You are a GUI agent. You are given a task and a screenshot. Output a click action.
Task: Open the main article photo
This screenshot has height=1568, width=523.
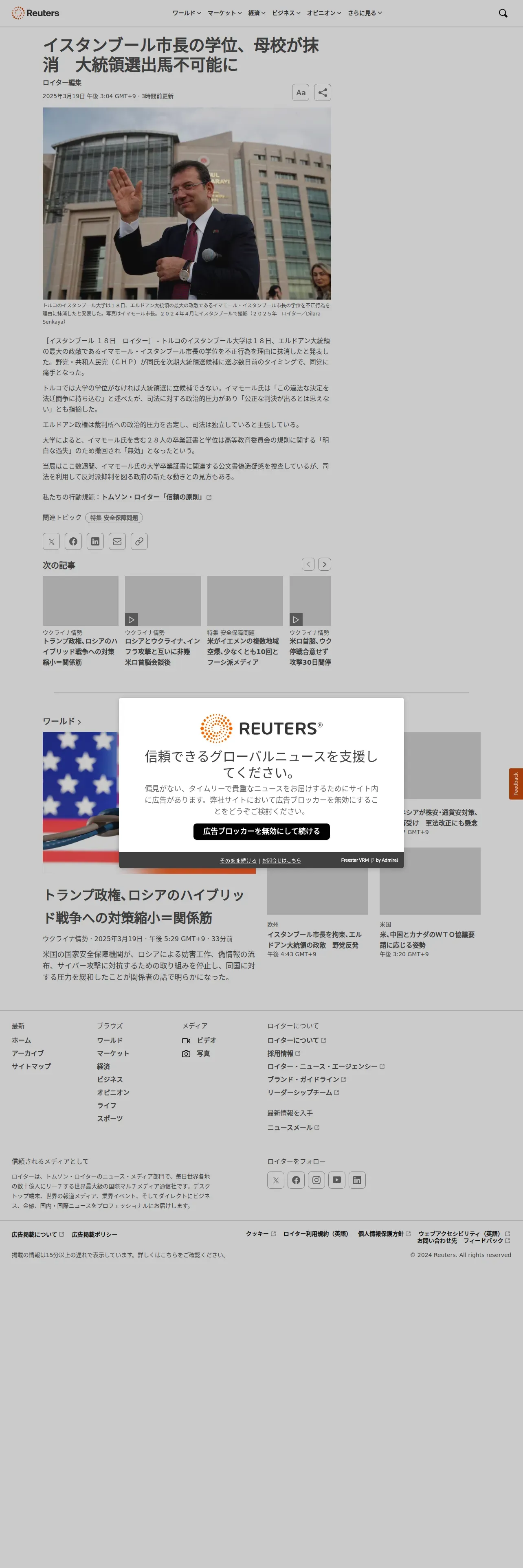(187, 203)
